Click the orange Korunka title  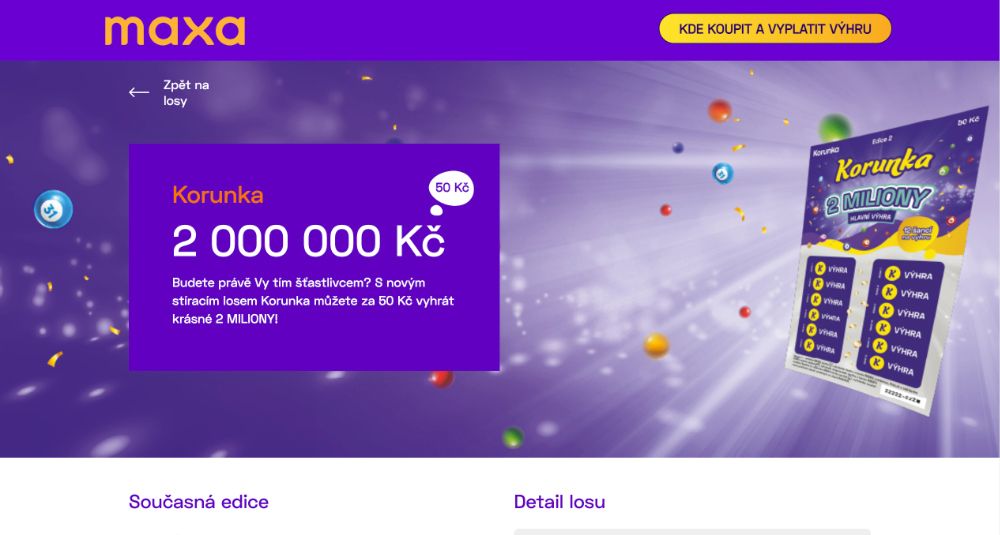coord(217,194)
